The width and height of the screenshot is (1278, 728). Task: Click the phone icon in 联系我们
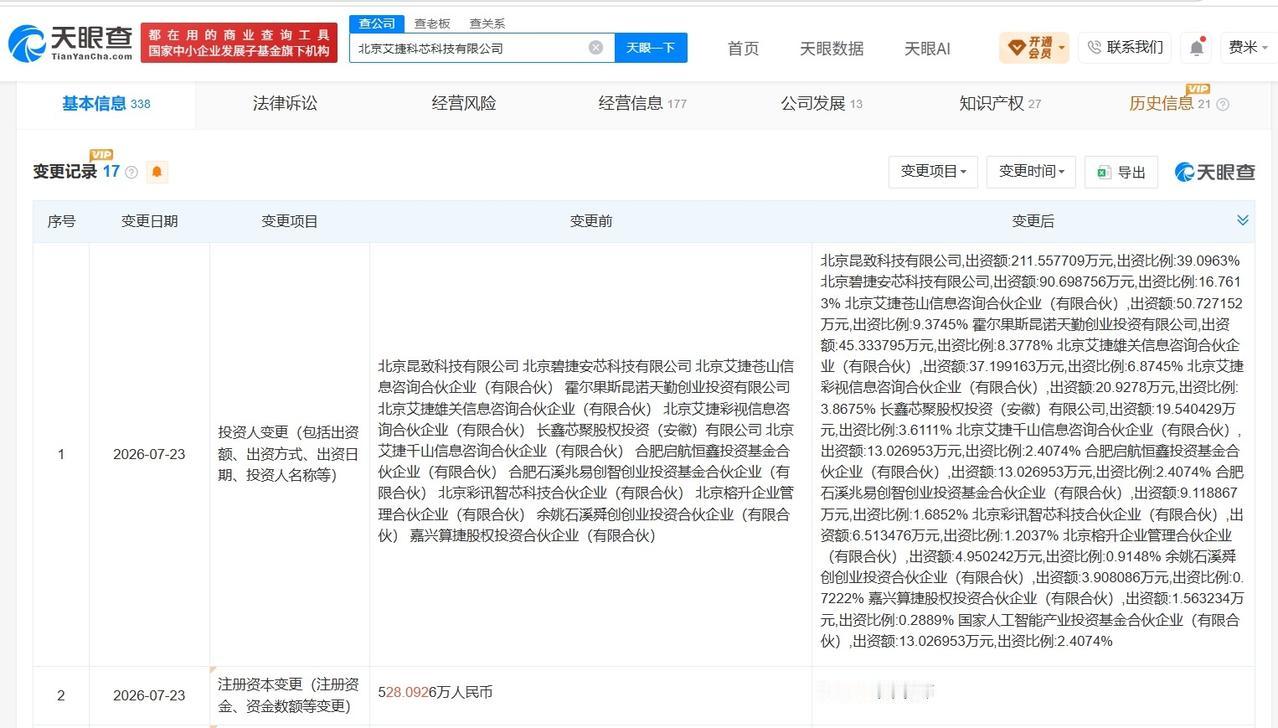click(x=1094, y=47)
